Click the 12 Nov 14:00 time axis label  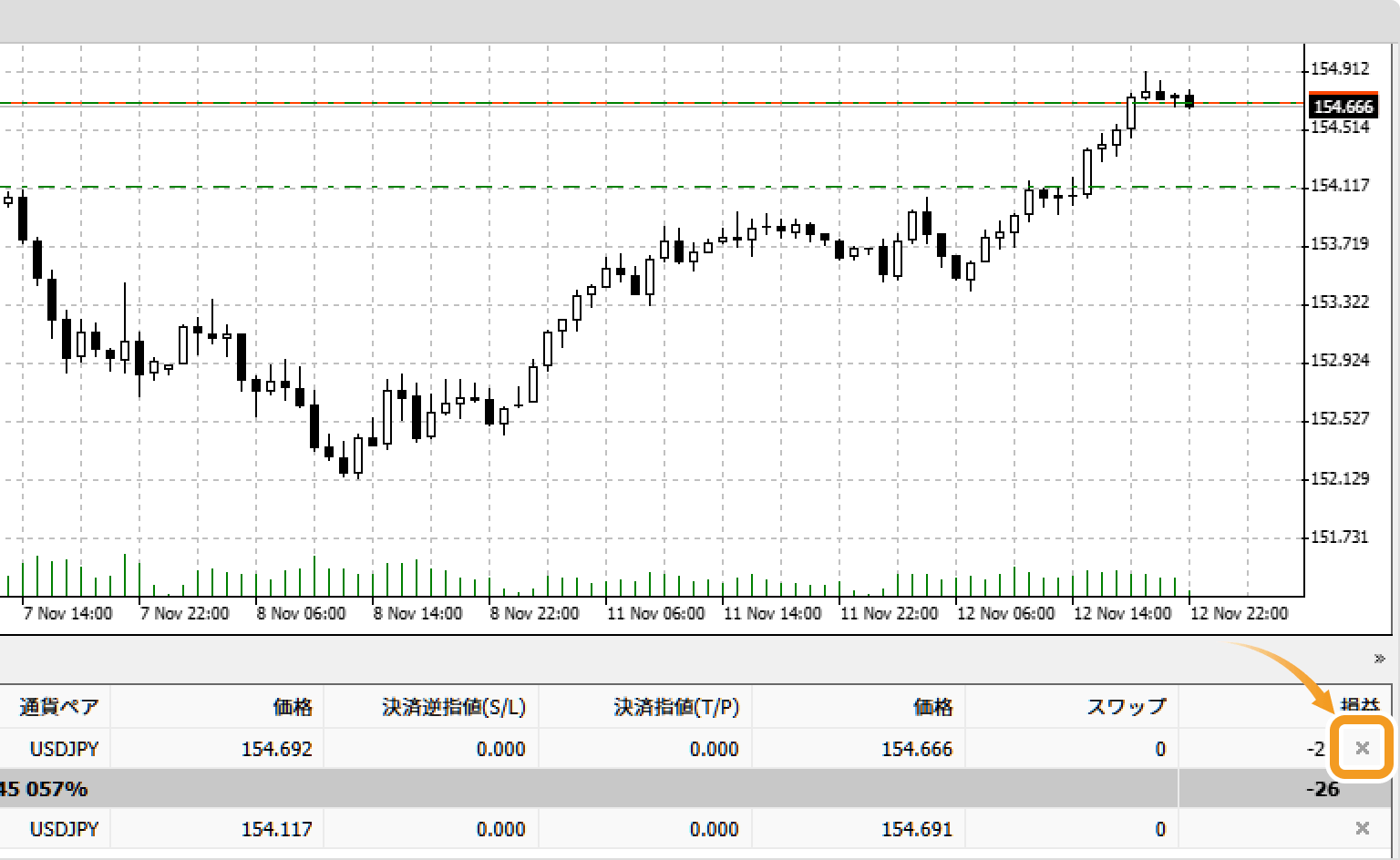1123,614
